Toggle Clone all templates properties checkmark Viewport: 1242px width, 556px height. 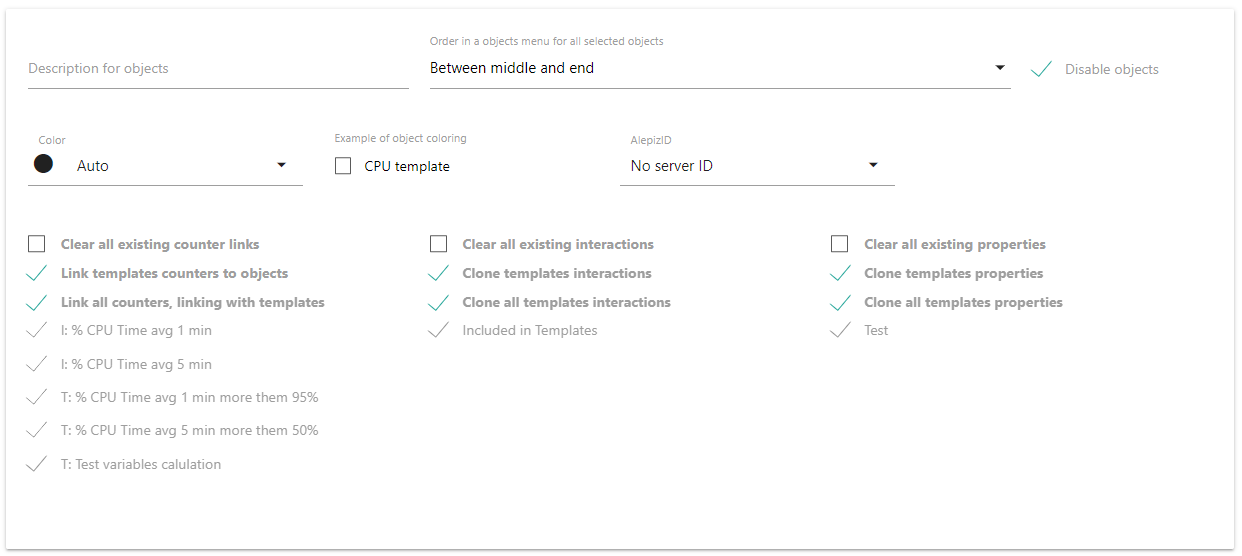[x=840, y=302]
